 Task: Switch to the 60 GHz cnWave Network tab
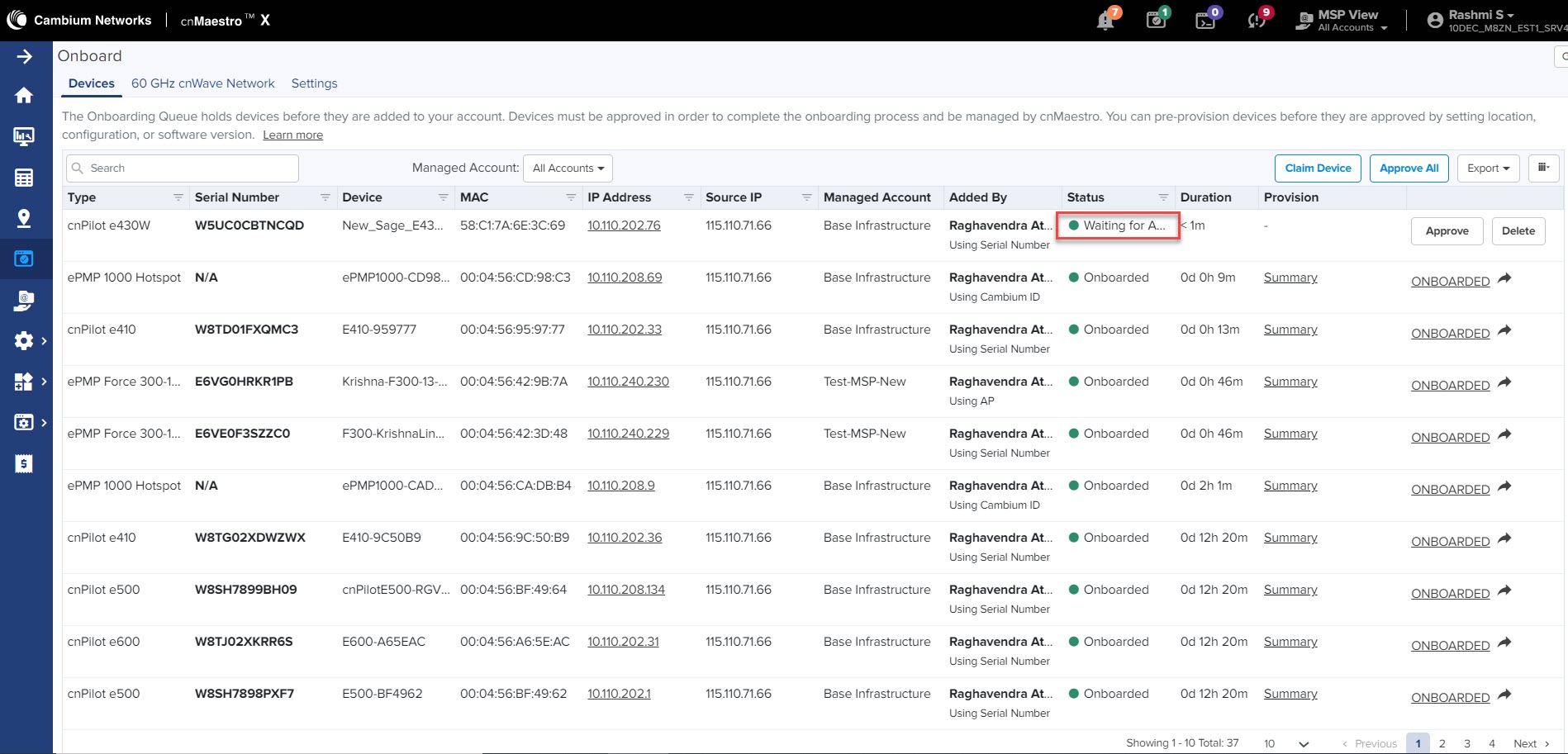click(203, 83)
